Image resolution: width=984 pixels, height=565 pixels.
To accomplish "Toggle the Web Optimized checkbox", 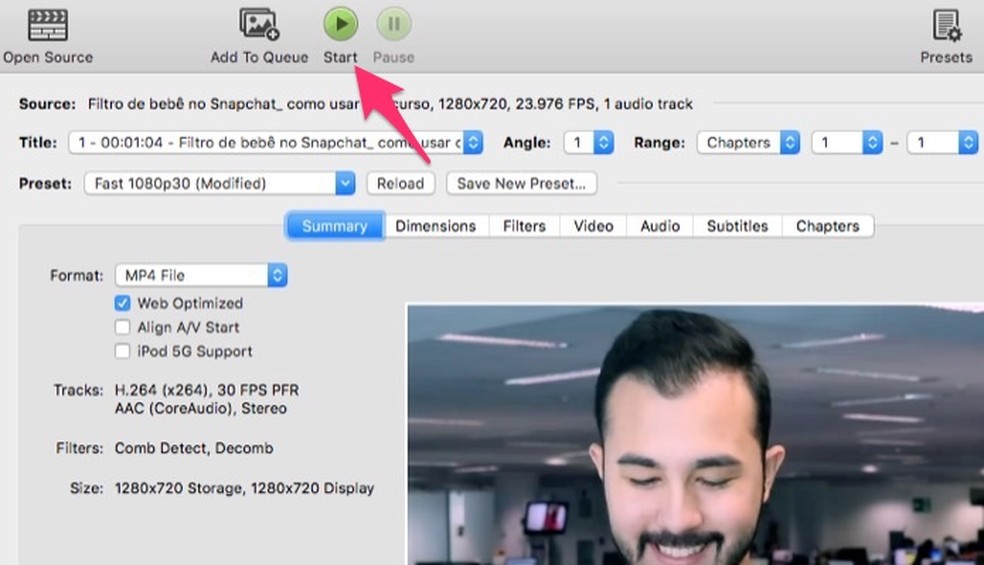I will coord(122,303).
